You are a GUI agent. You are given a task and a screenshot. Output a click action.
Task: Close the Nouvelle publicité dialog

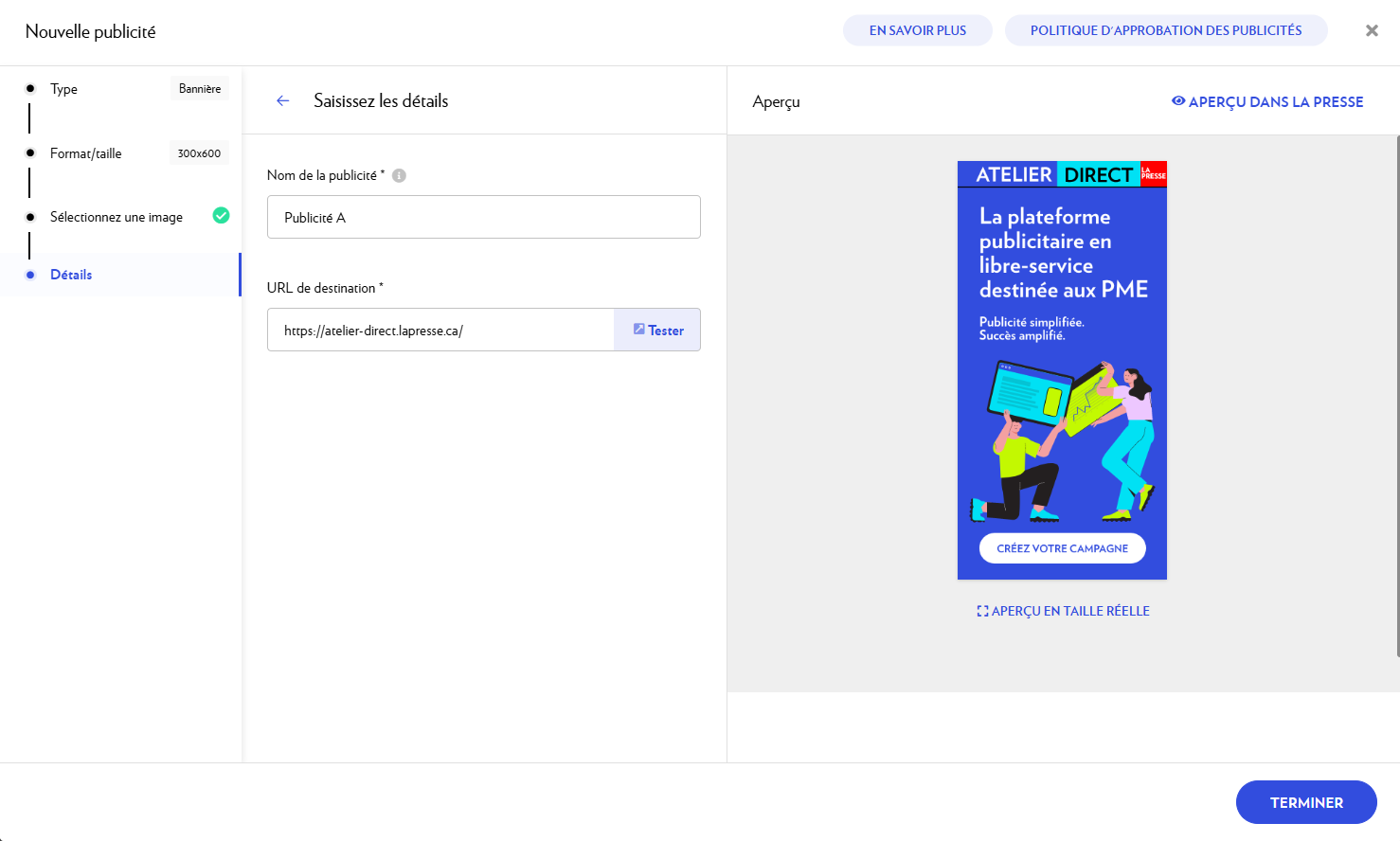coord(1371,30)
